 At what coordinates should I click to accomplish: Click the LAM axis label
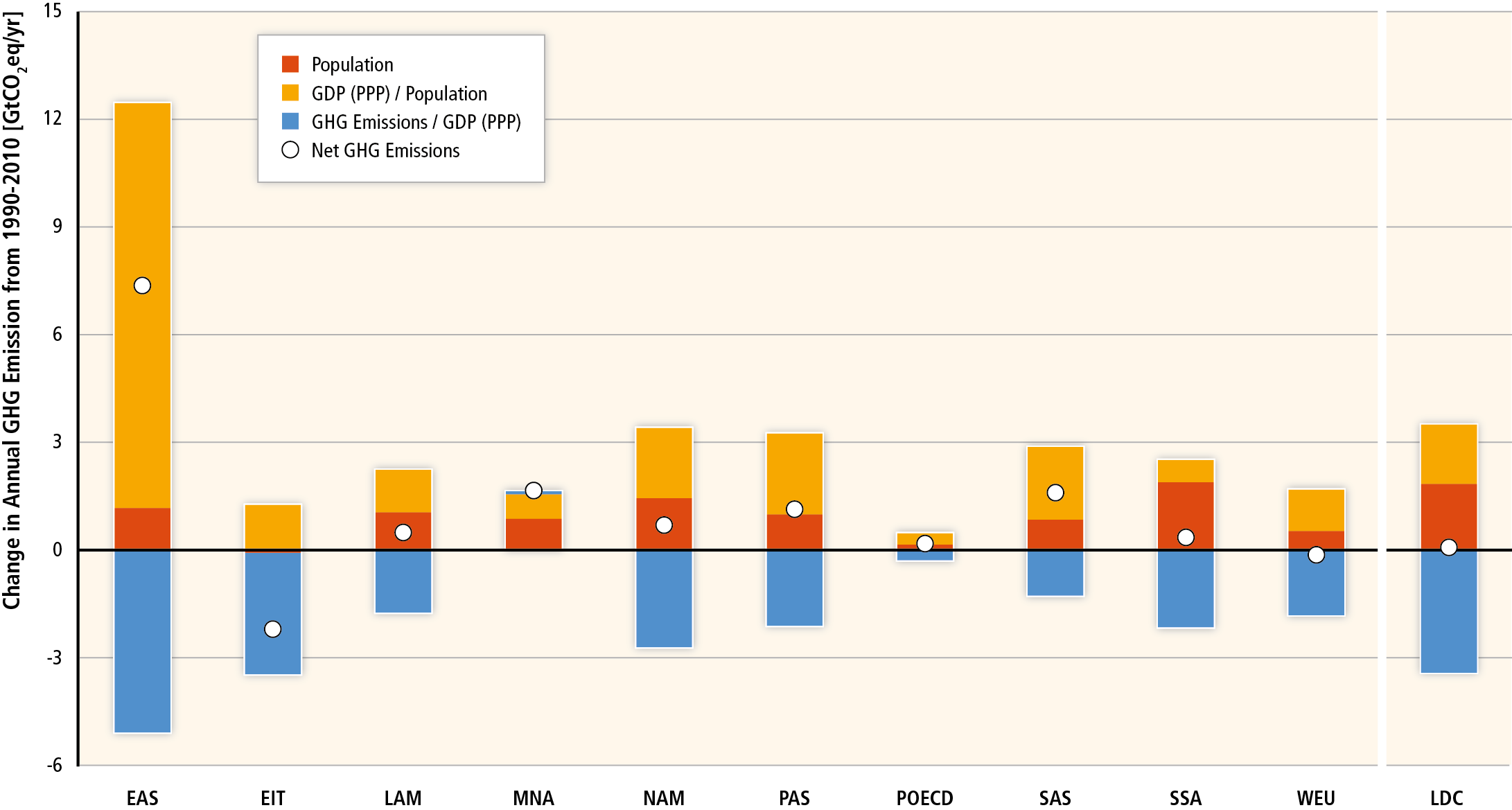tap(403, 798)
